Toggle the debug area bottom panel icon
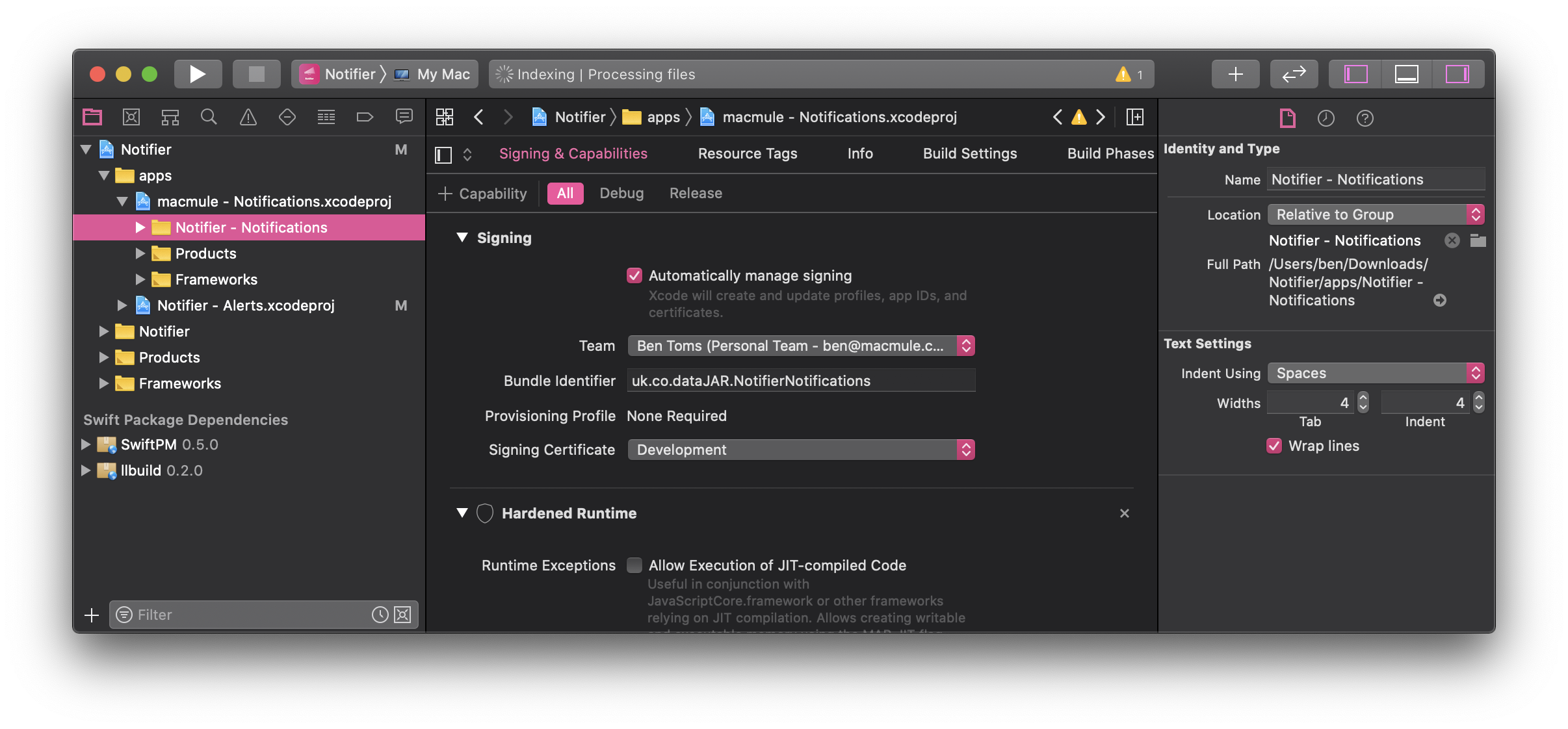 click(1406, 74)
